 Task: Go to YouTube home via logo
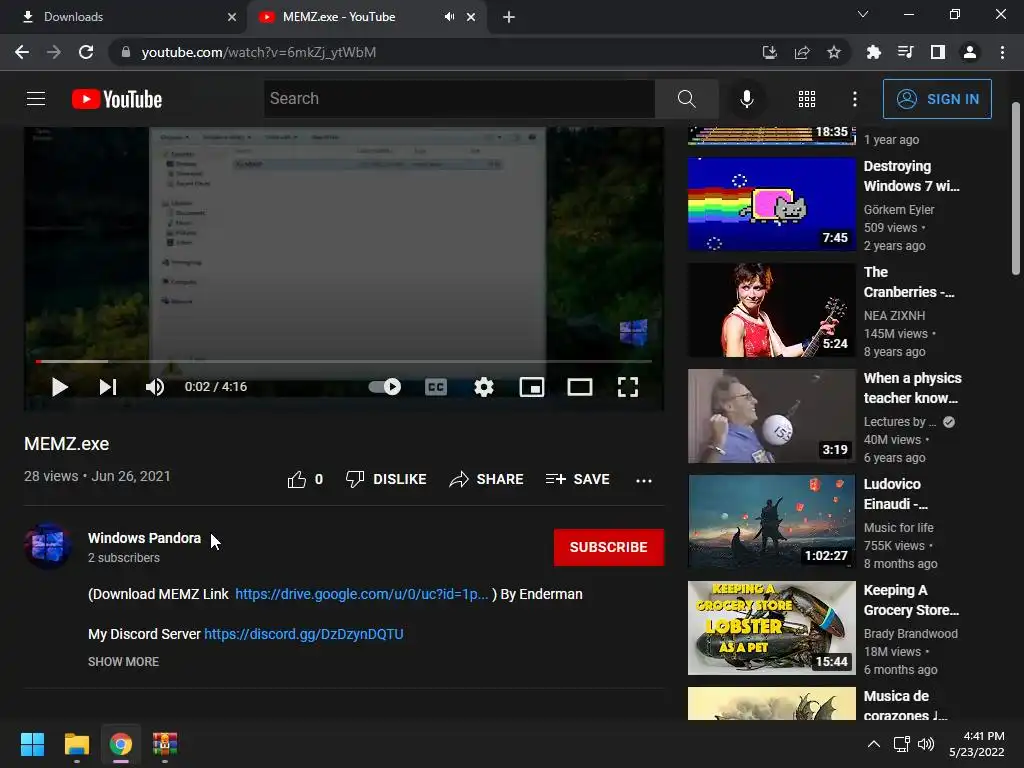[117, 99]
